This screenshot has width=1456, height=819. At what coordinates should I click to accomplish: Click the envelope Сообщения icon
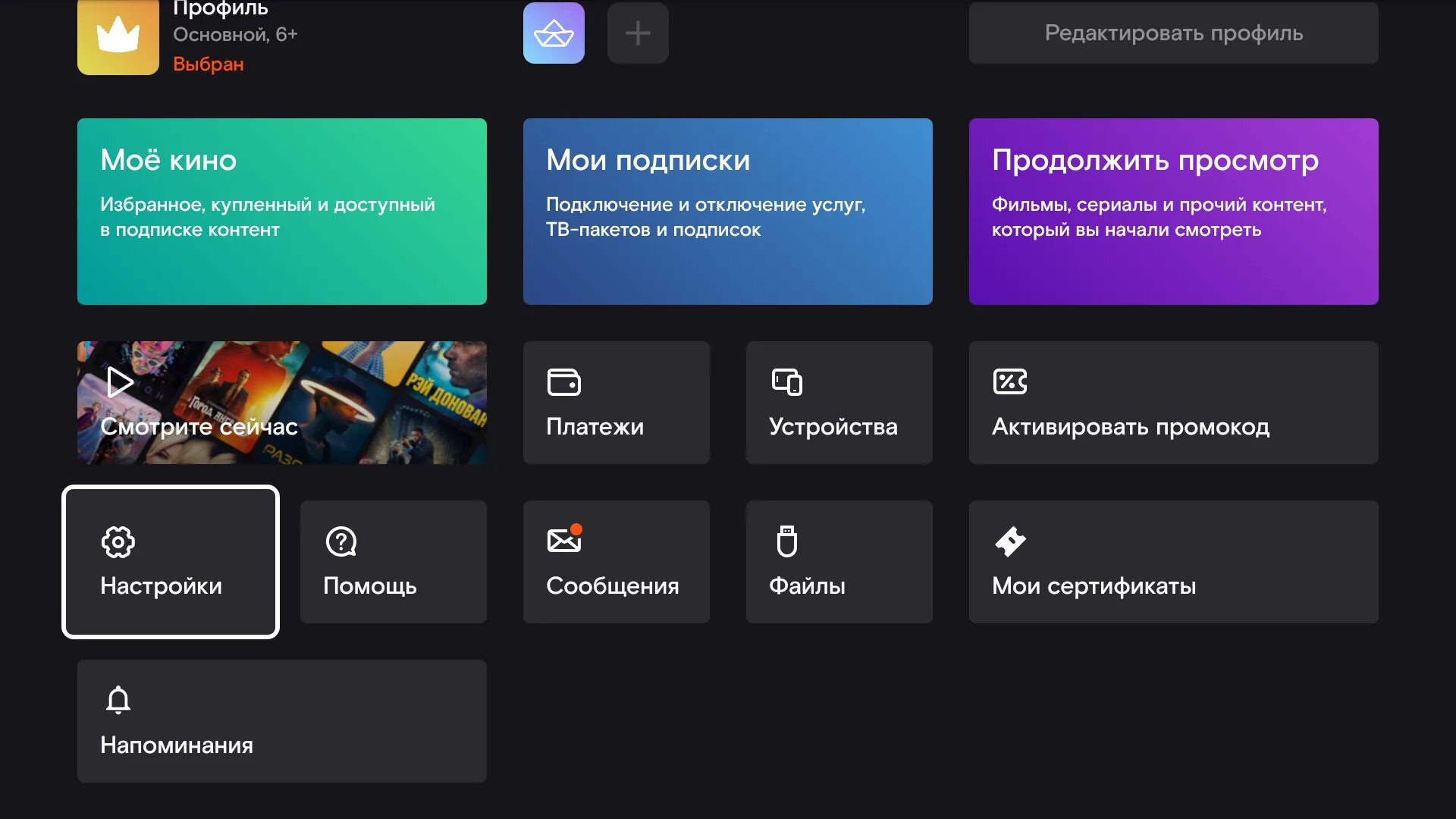click(564, 540)
